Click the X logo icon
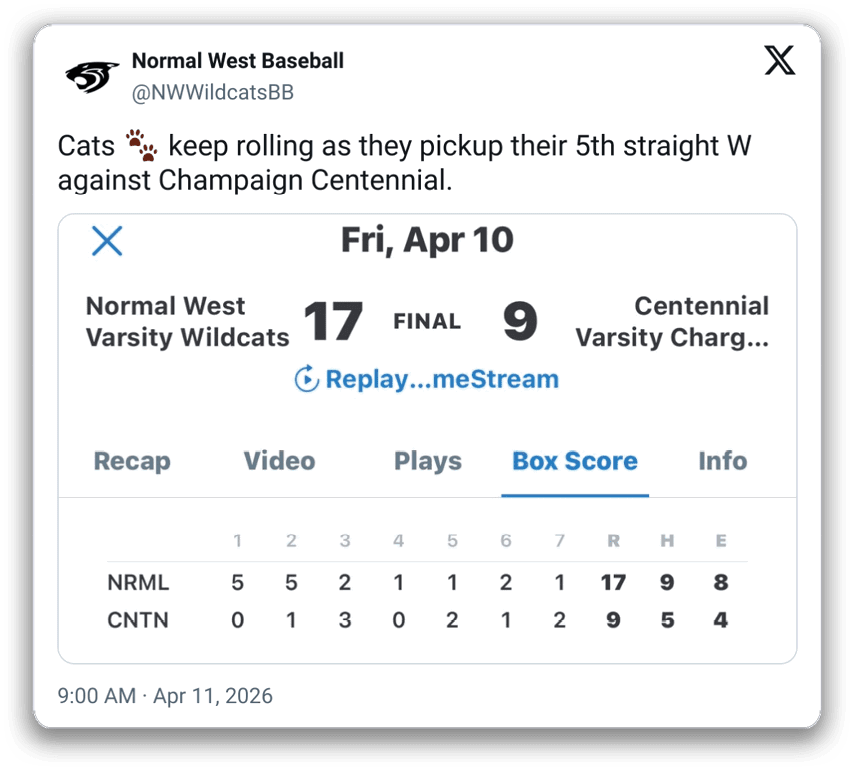Viewport: 854px width, 770px height. point(780,61)
